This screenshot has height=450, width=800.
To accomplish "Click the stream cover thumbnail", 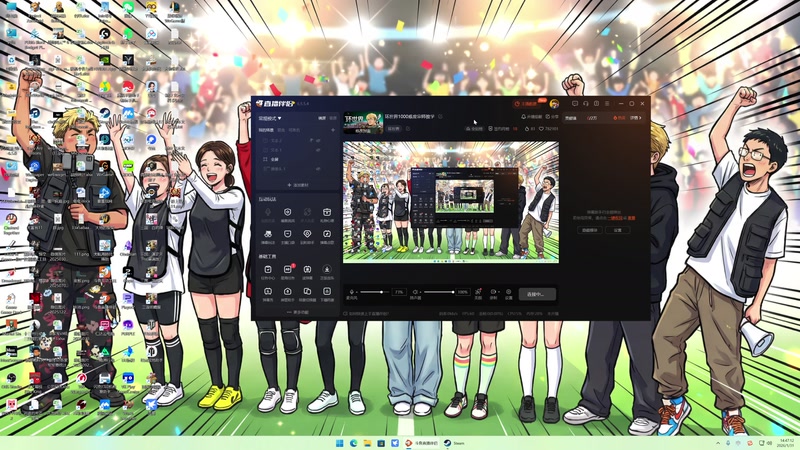I will (363, 123).
